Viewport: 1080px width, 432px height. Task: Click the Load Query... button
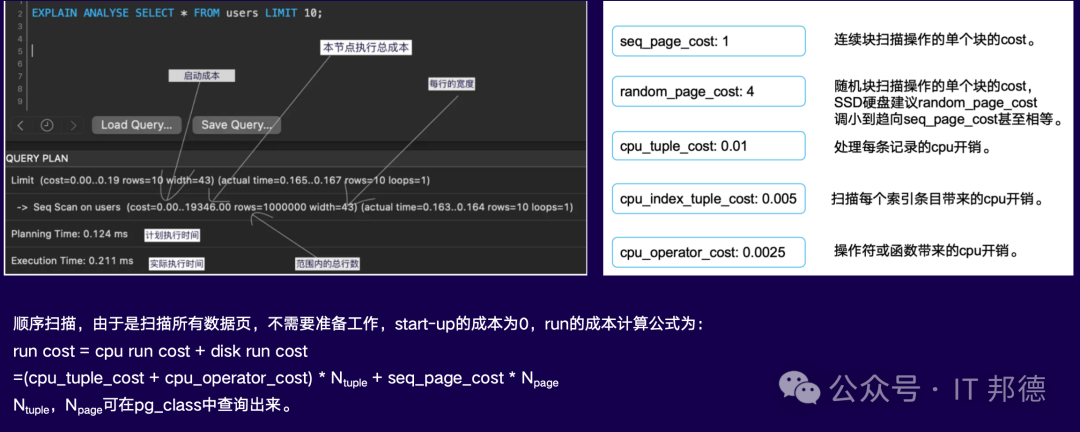tap(136, 125)
